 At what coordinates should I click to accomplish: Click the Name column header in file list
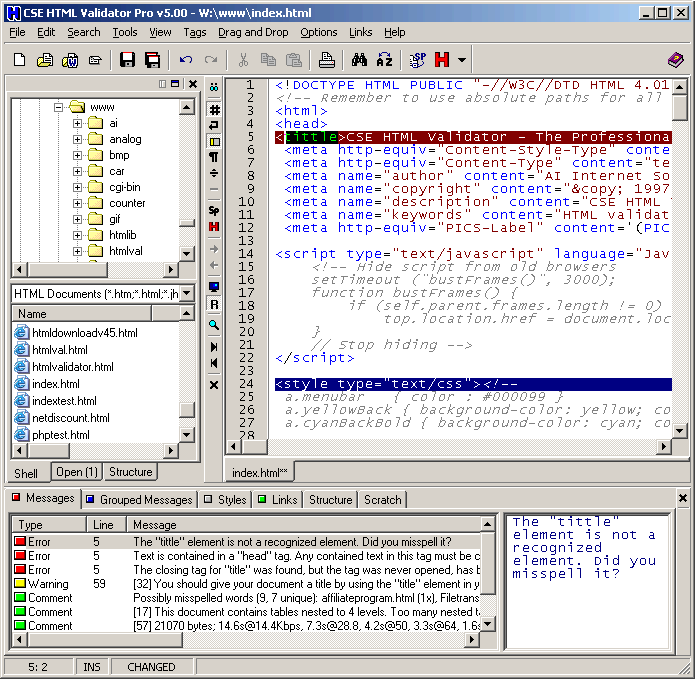(x=82, y=314)
